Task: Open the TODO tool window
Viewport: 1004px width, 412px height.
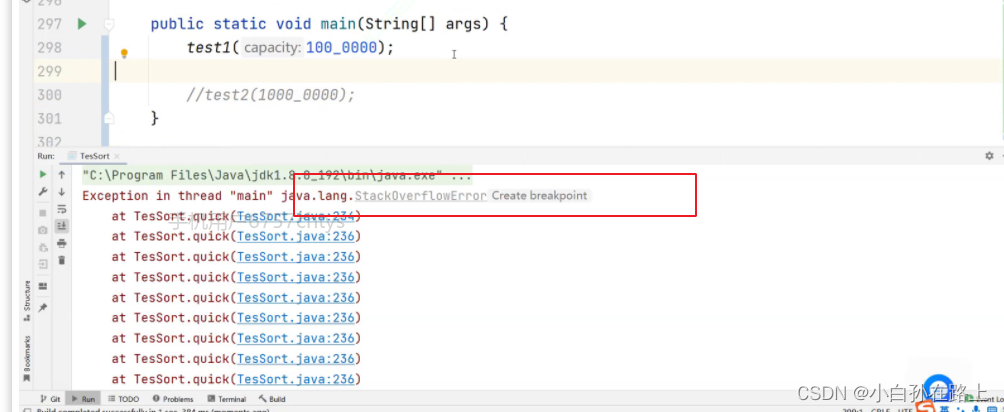Action: (x=124, y=399)
